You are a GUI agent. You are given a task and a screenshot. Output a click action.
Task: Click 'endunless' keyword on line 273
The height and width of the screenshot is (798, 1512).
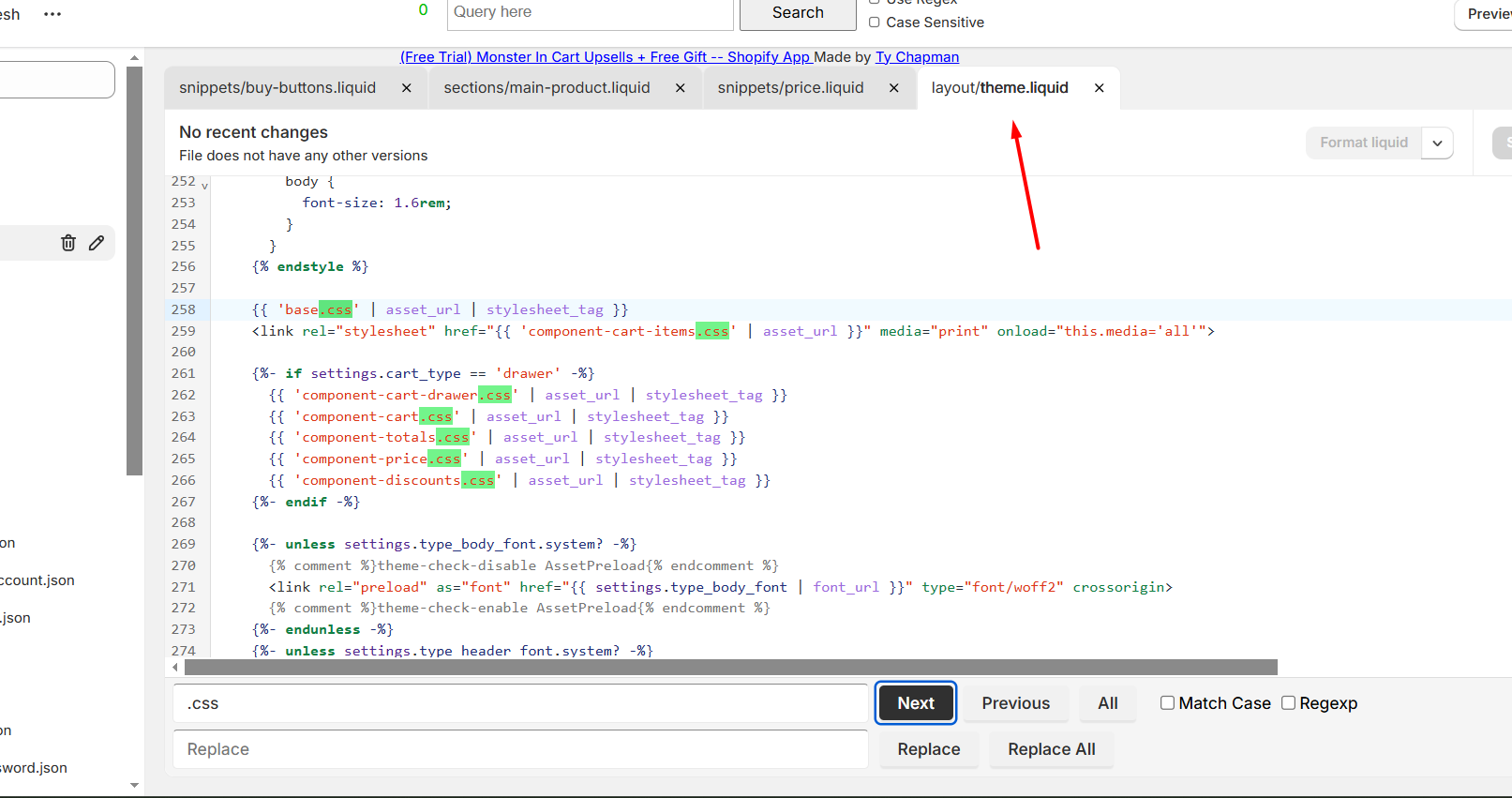pyautogui.click(x=322, y=629)
